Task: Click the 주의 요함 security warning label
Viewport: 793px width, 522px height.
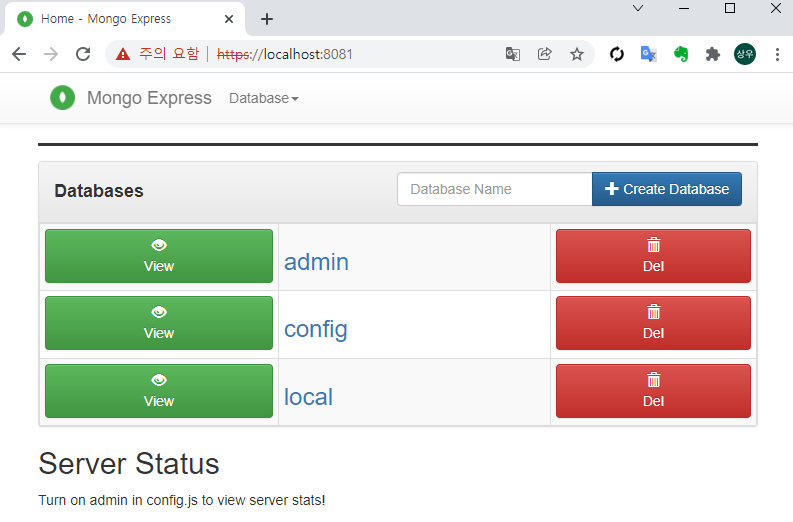Action: (169, 54)
